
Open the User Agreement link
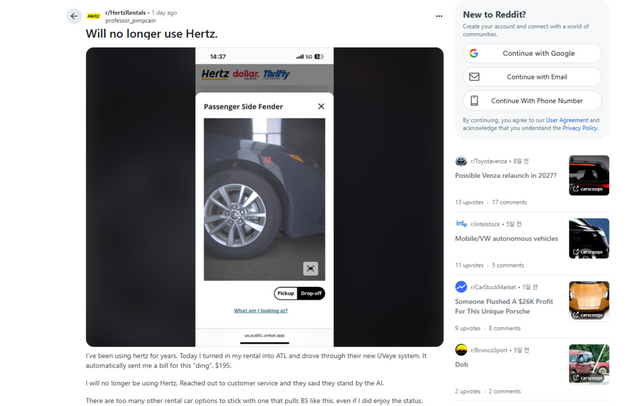click(x=567, y=120)
